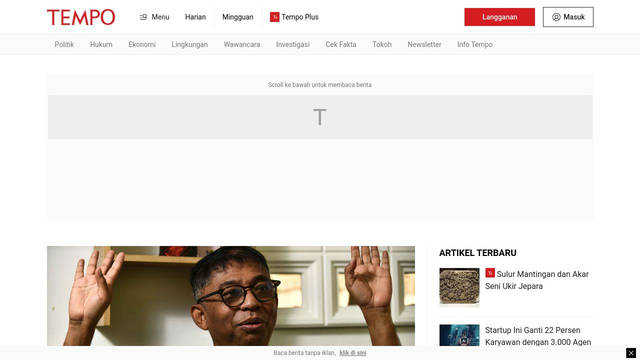The width and height of the screenshot is (640, 360).
Task: Open the Mingguan edition
Action: point(238,17)
